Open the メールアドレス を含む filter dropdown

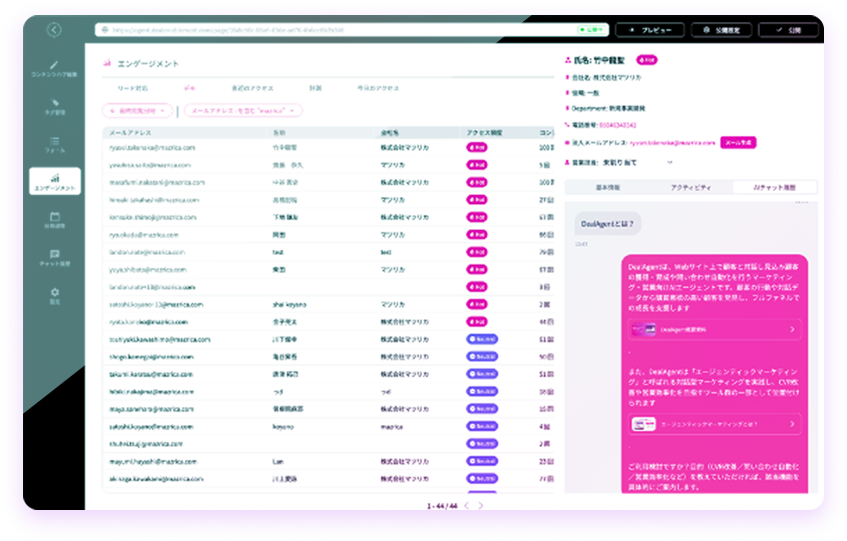pyautogui.click(x=243, y=111)
